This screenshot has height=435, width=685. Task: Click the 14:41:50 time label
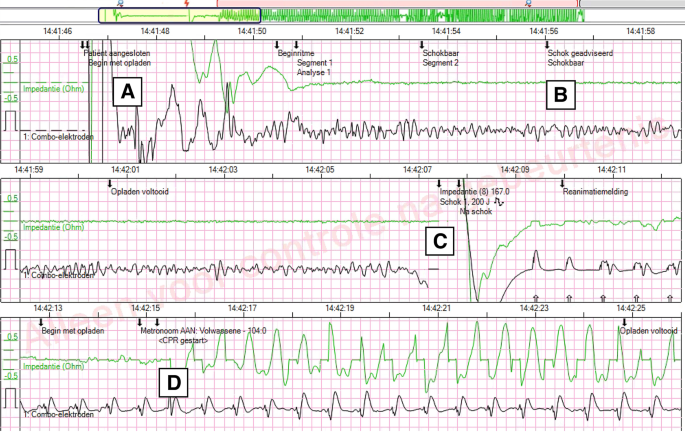(x=252, y=31)
